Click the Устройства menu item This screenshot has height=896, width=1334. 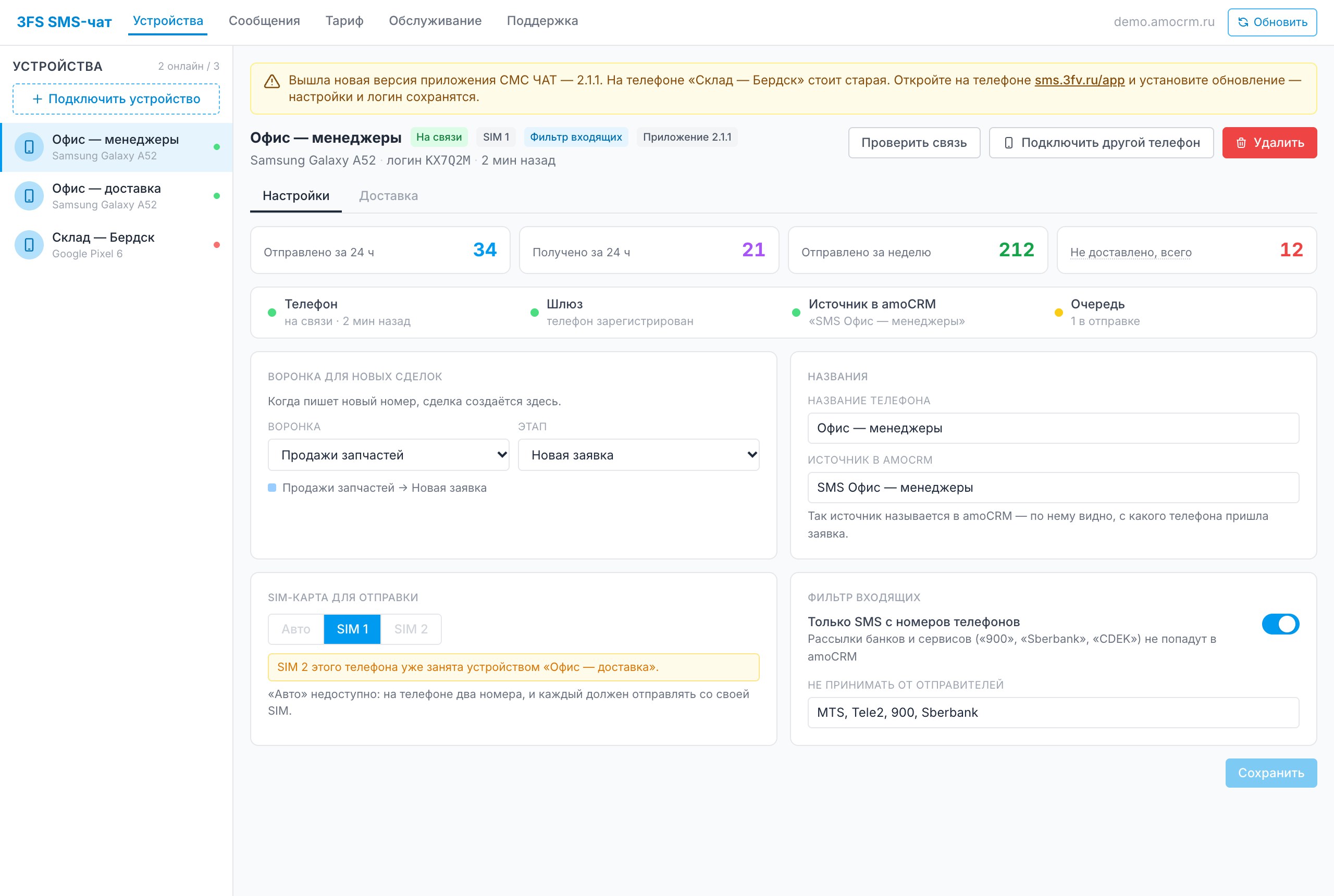tap(167, 21)
